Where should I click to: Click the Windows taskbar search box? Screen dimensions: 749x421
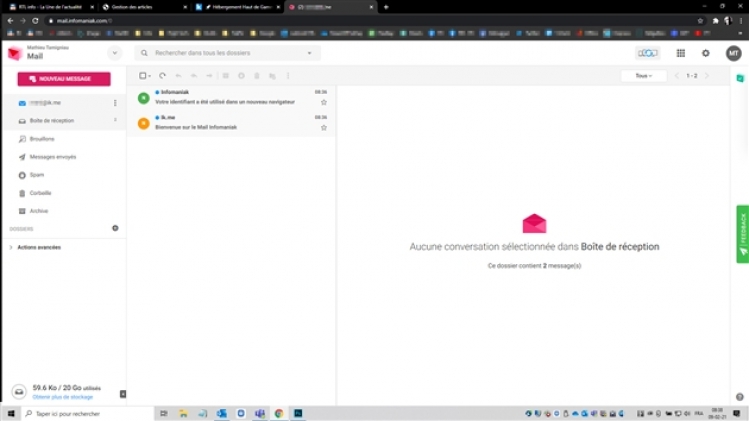(x=88, y=413)
